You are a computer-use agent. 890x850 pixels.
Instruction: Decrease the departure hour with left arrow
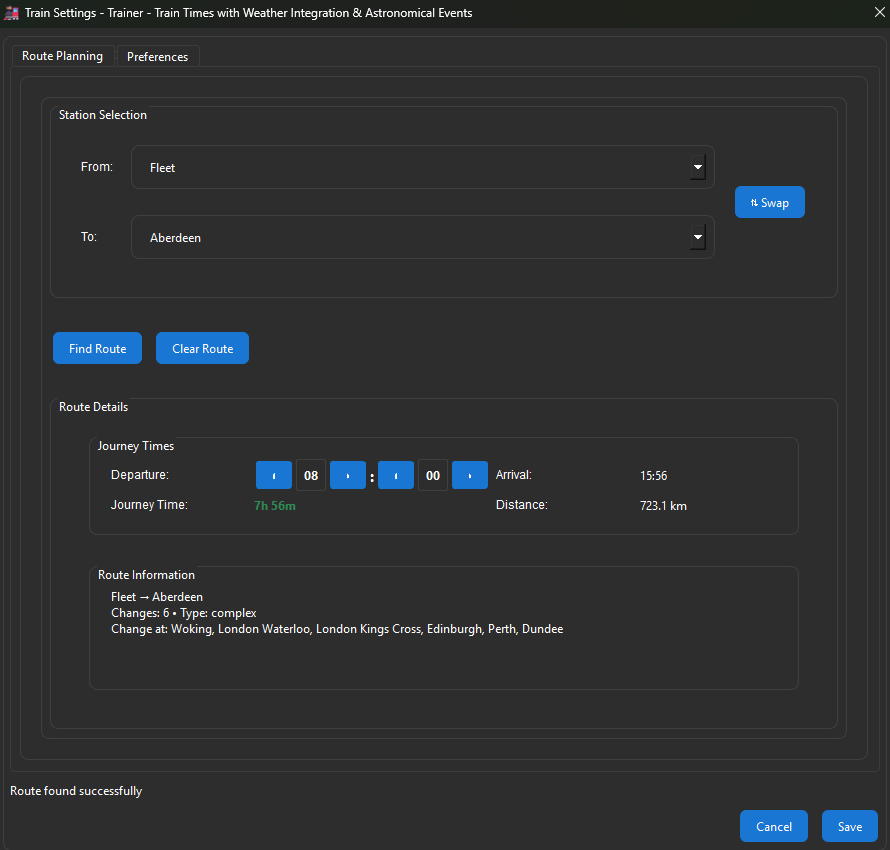[274, 475]
